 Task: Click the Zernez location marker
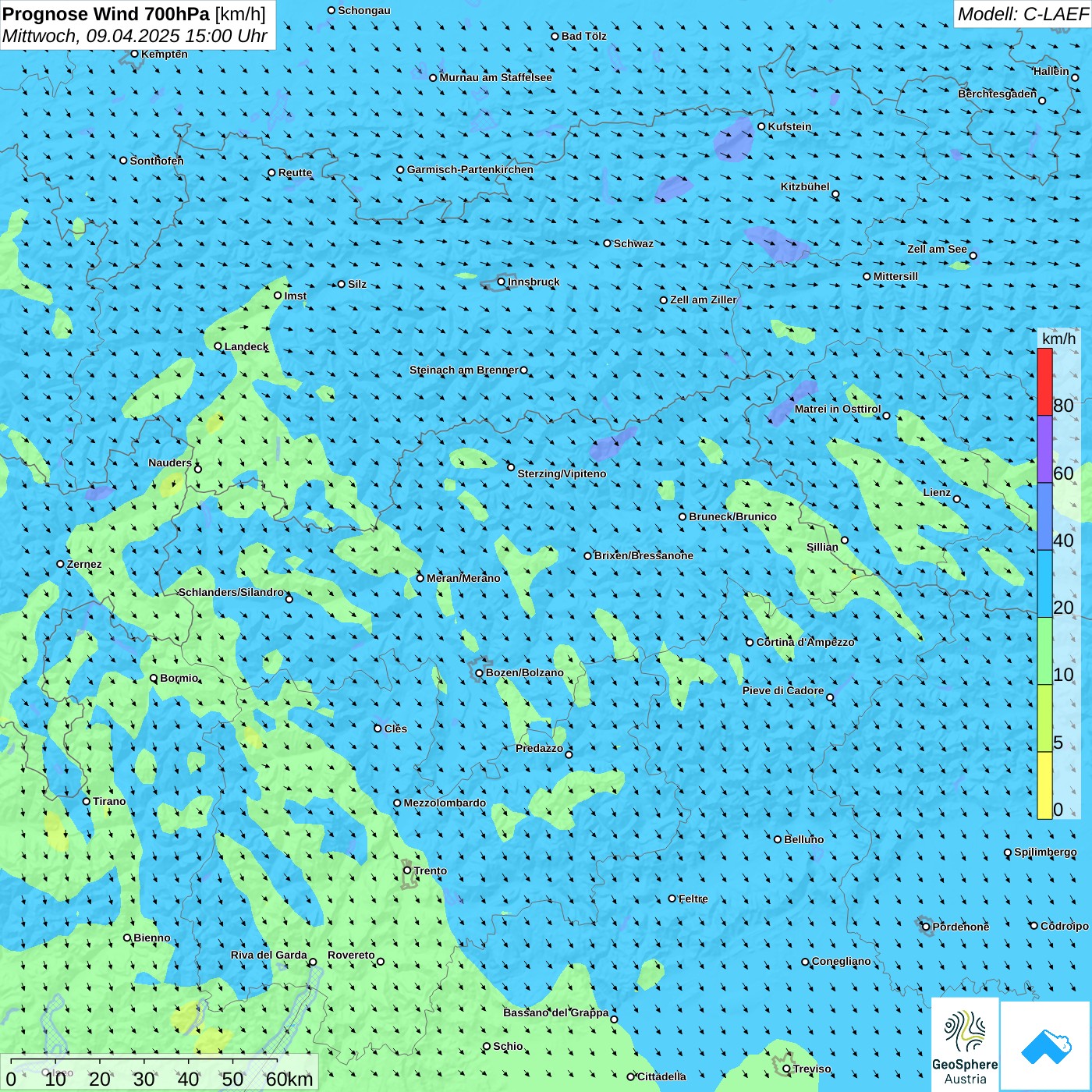coord(60,564)
